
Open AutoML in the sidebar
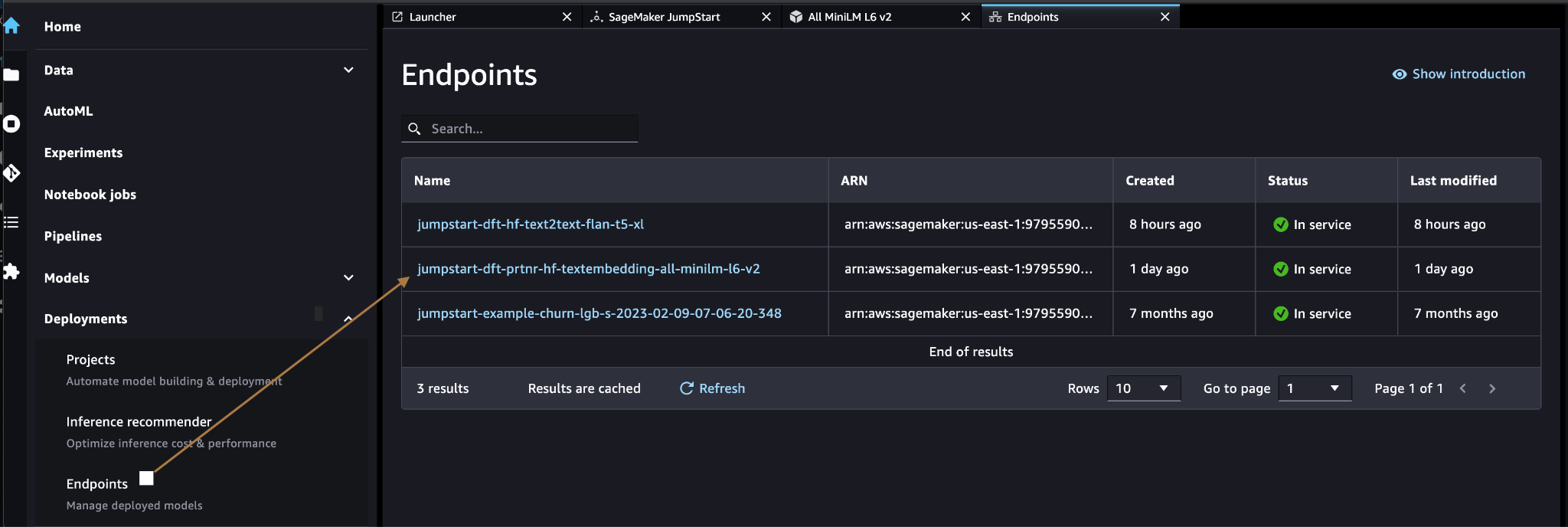pos(68,111)
